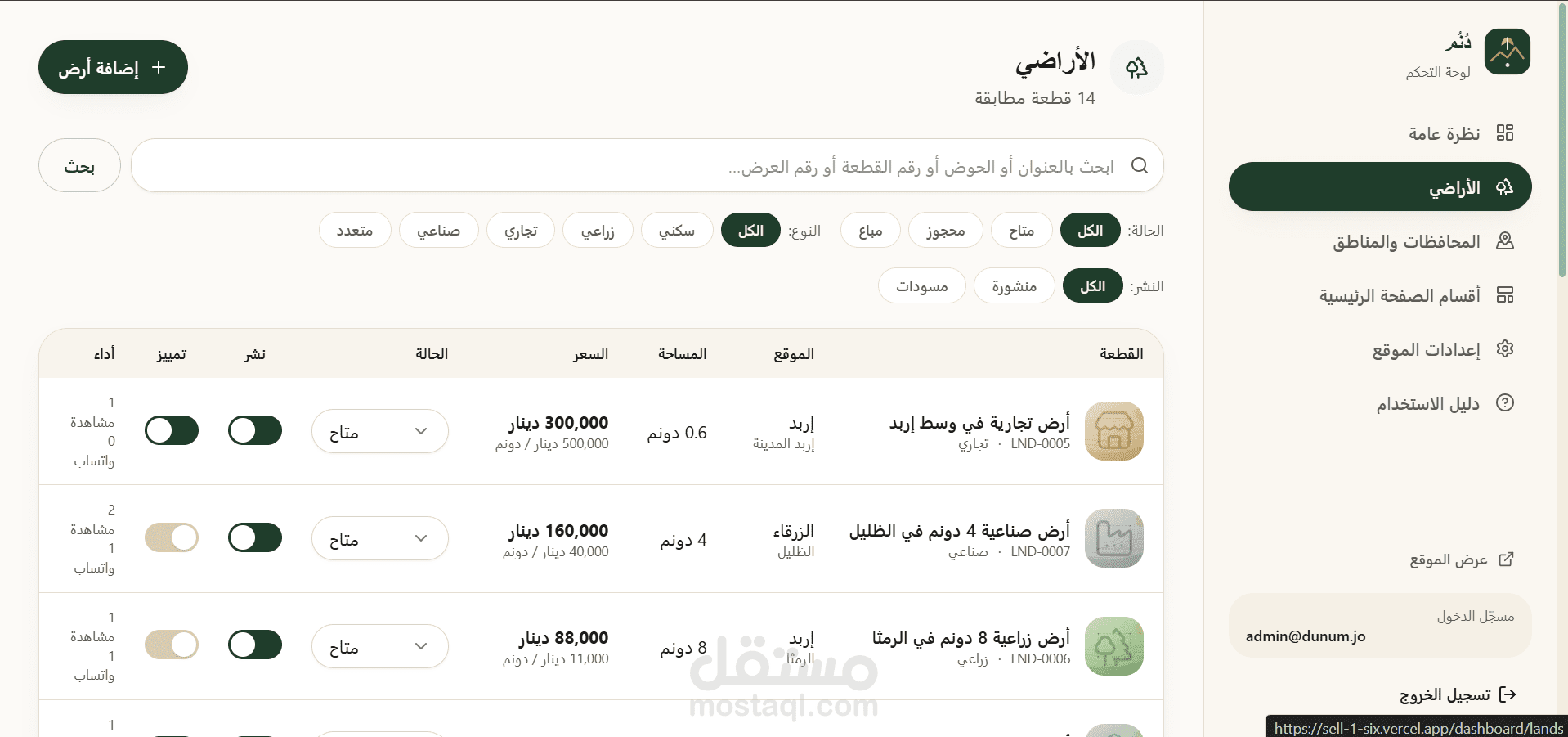This screenshot has width=1568, height=737.
Task: Open site settings gear icon إعدادات الموقع
Action: click(1504, 348)
